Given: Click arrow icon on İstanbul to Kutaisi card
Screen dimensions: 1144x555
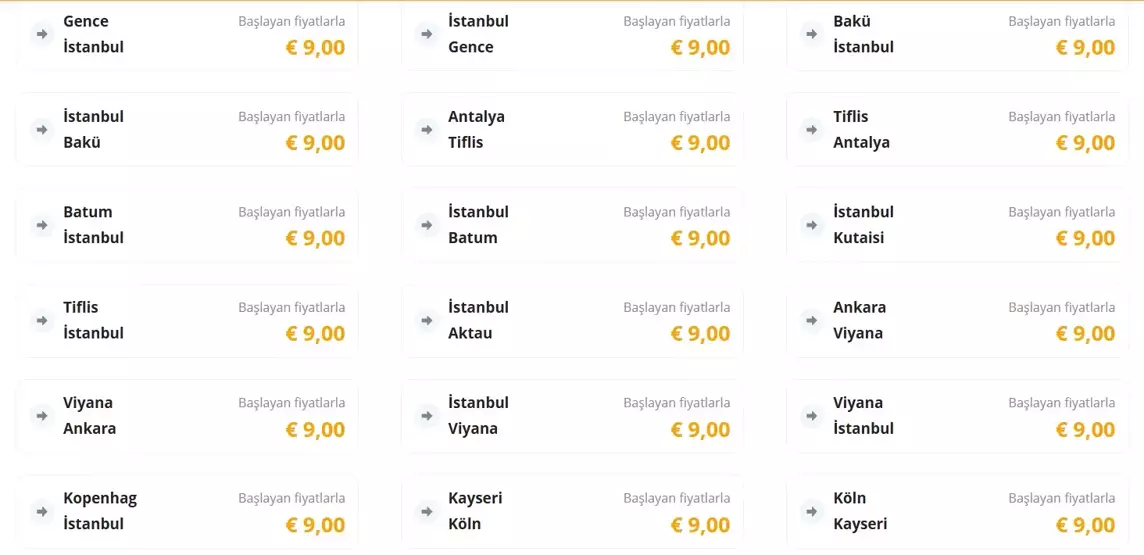Looking at the screenshot, I should coord(812,225).
